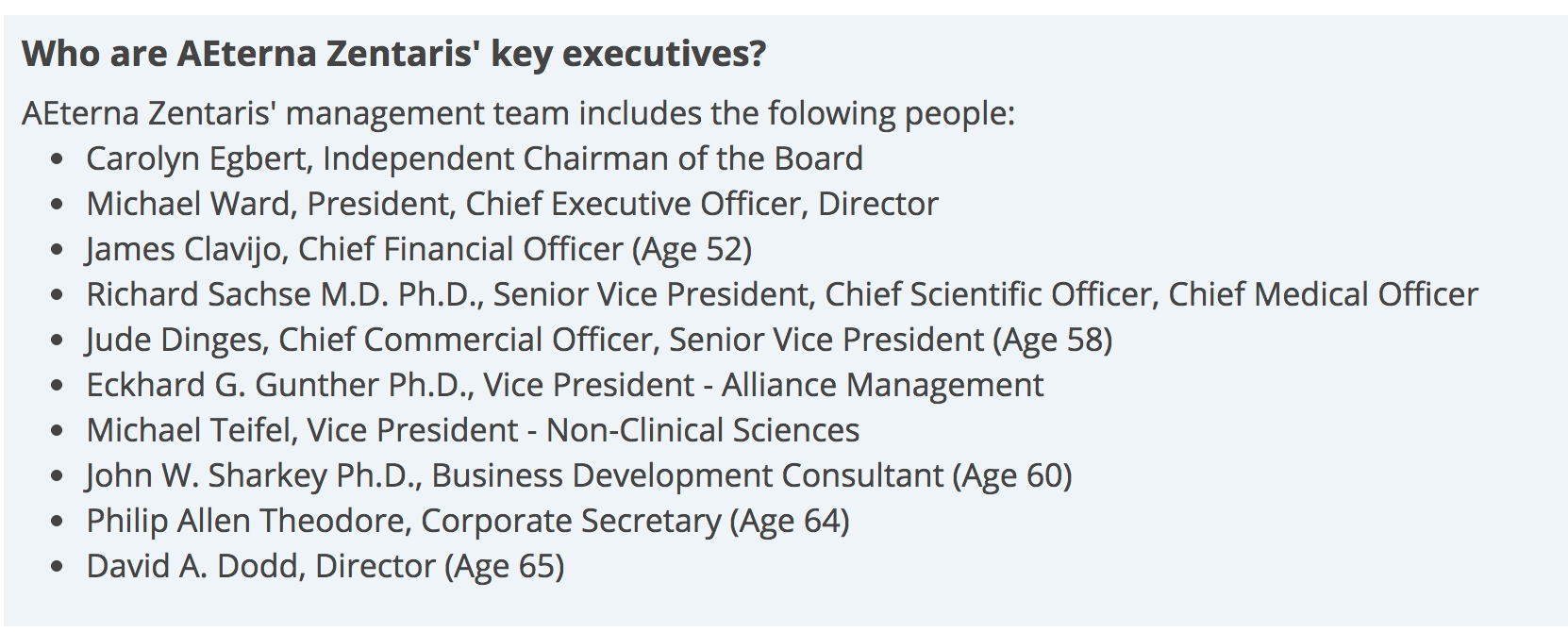Click the "Non-Clinical Sciences" text
This screenshot has height=632, width=1568.
[703, 430]
